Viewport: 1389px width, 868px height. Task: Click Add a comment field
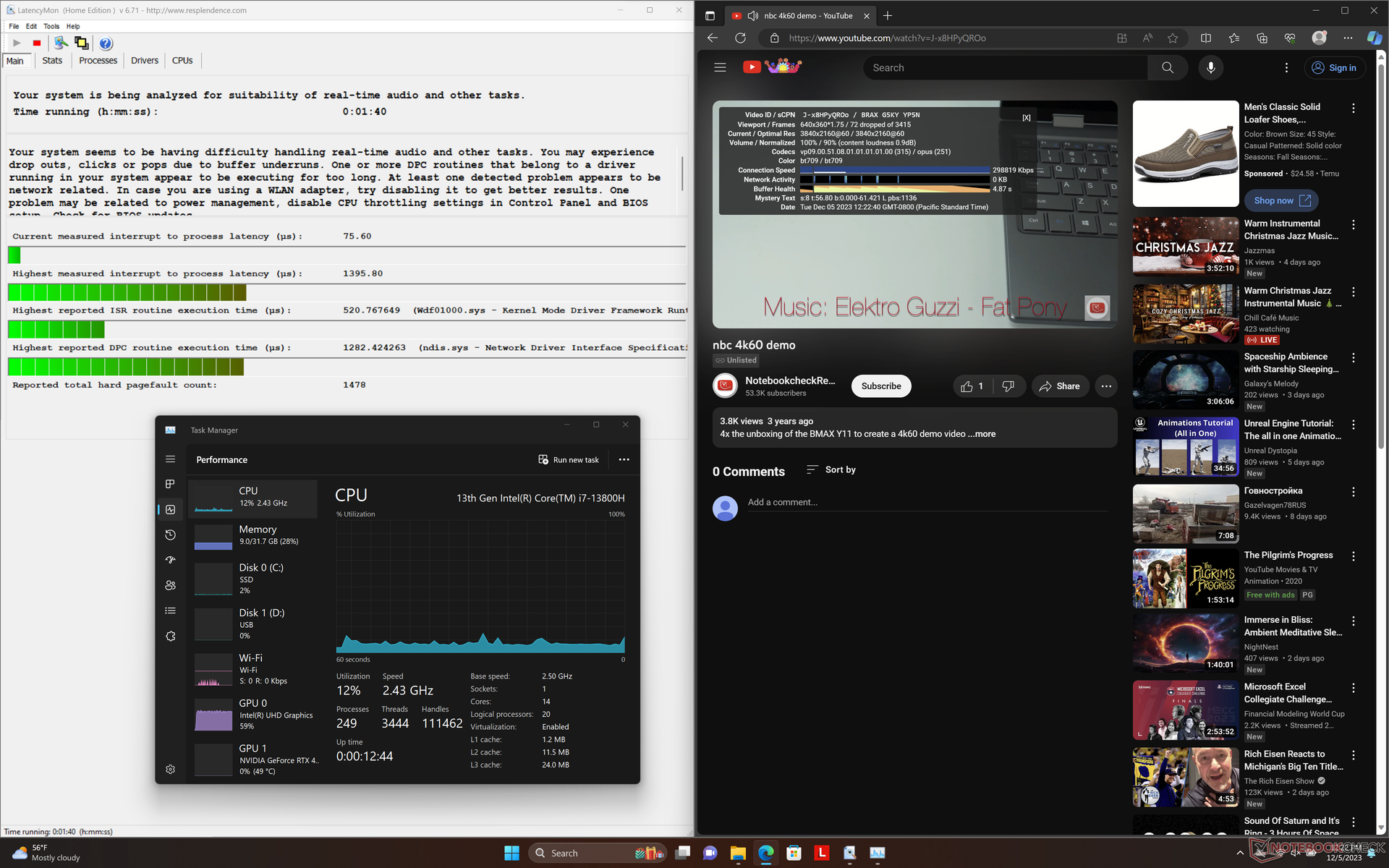927,503
